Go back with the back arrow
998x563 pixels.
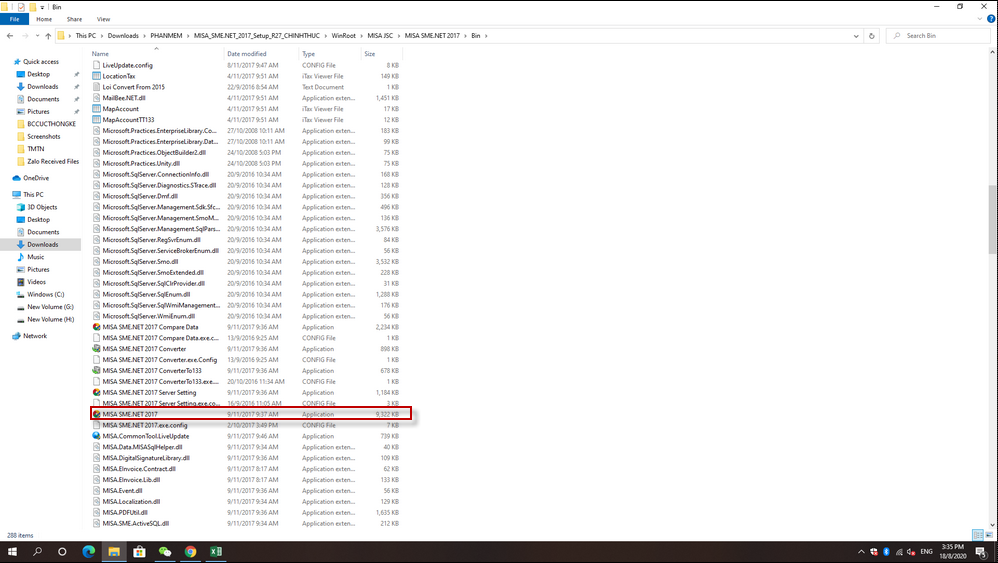coord(10,36)
